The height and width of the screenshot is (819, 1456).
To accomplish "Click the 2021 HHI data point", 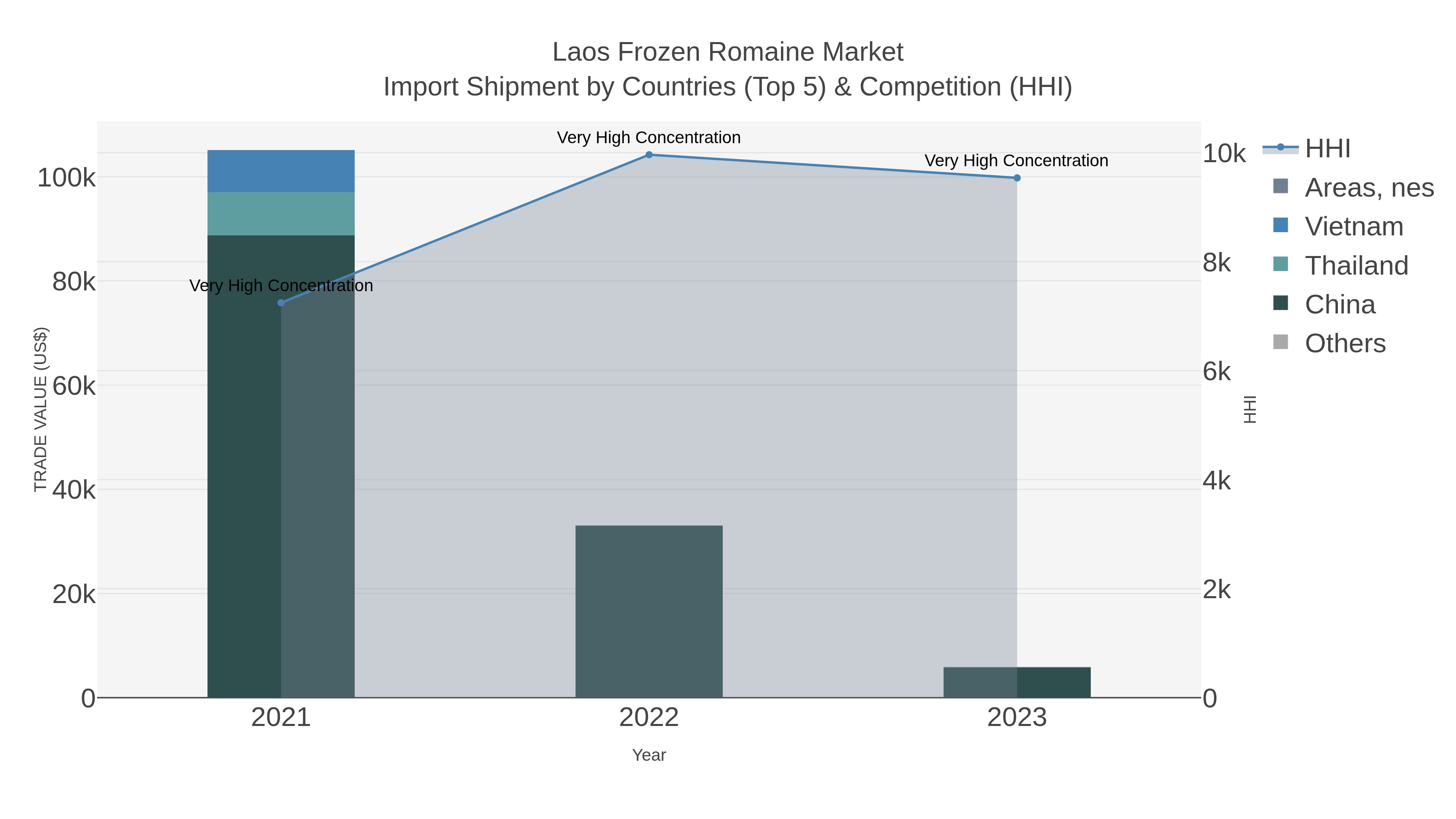I will point(281,303).
